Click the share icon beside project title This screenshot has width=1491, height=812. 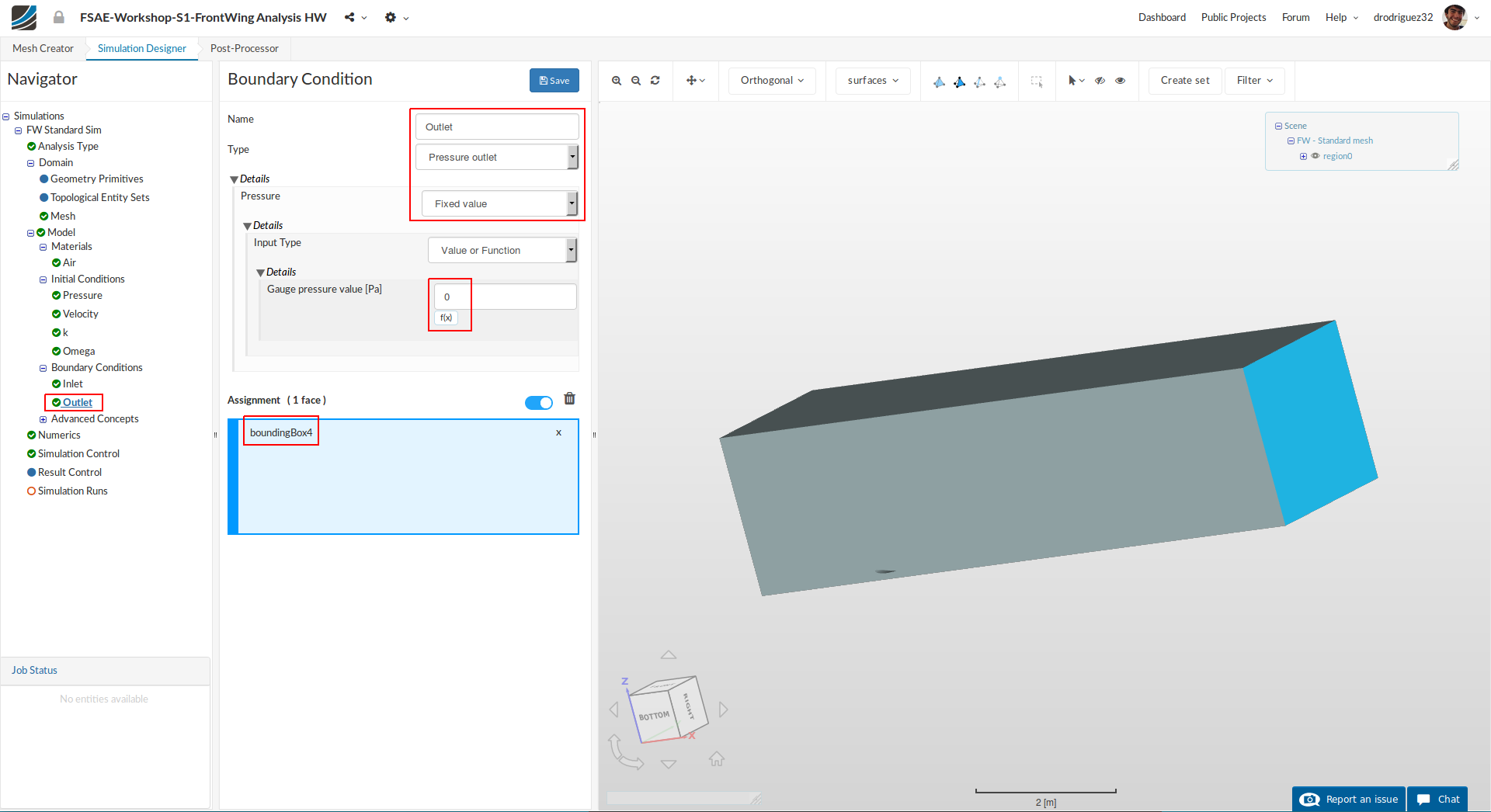(350, 17)
